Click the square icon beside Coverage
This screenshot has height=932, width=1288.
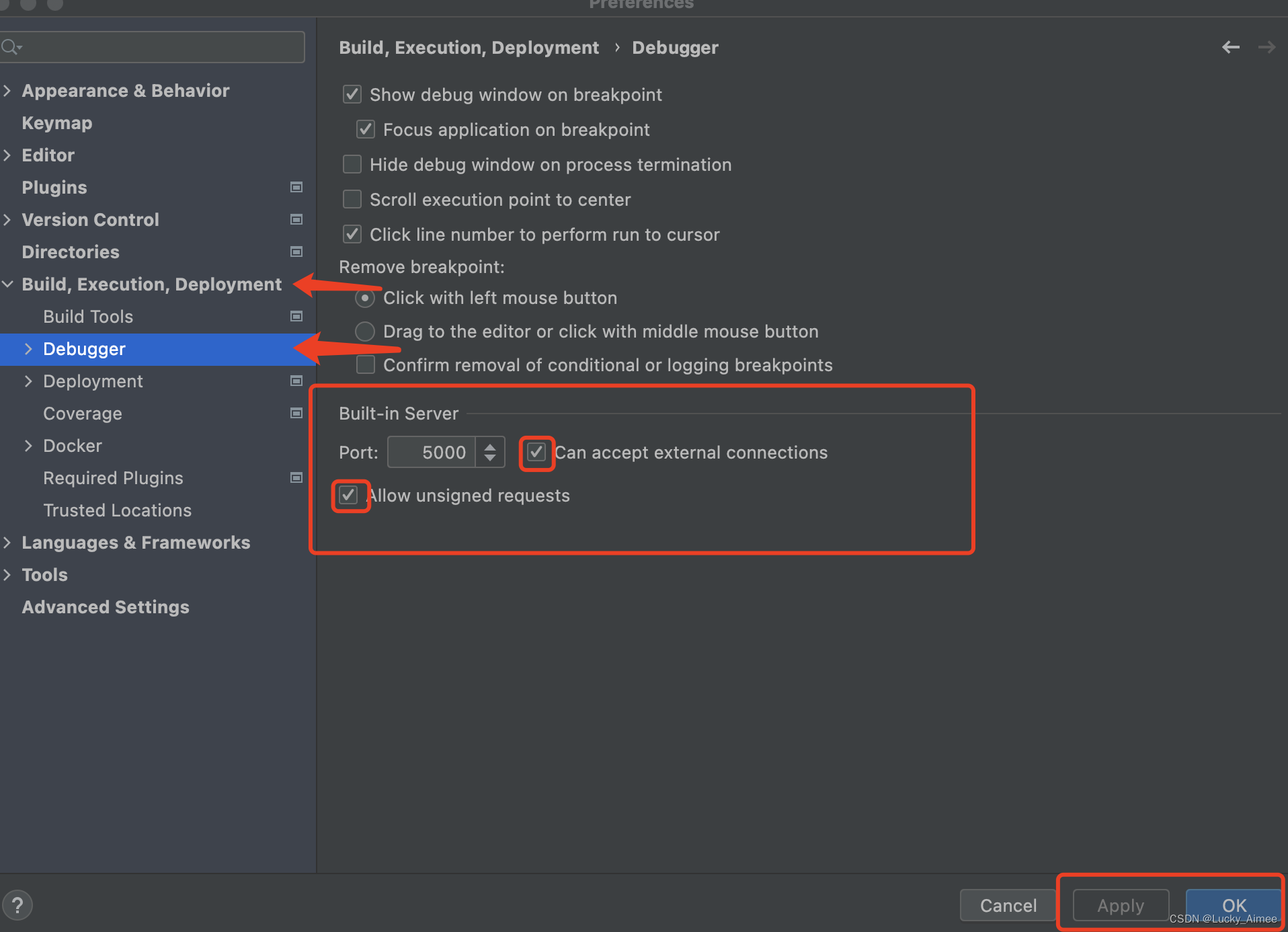(x=296, y=413)
